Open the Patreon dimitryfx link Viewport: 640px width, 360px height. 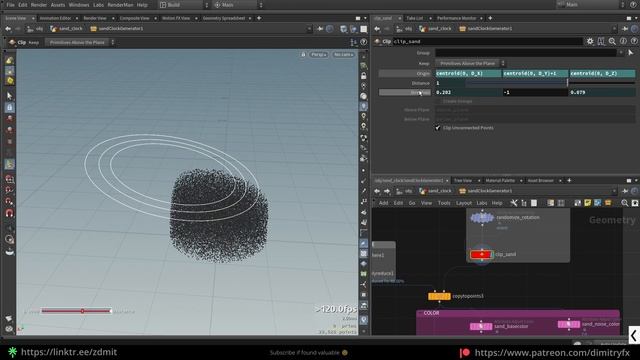click(552, 353)
